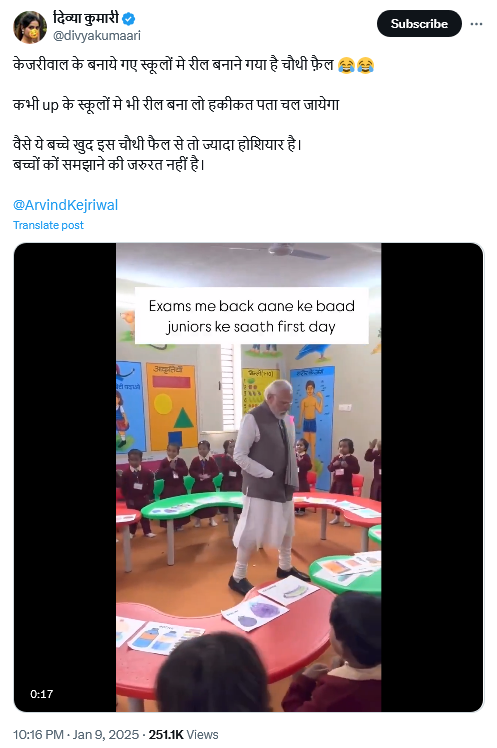Click the दिव्या कुमारी display name
The image size is (497, 748).
pos(86,19)
